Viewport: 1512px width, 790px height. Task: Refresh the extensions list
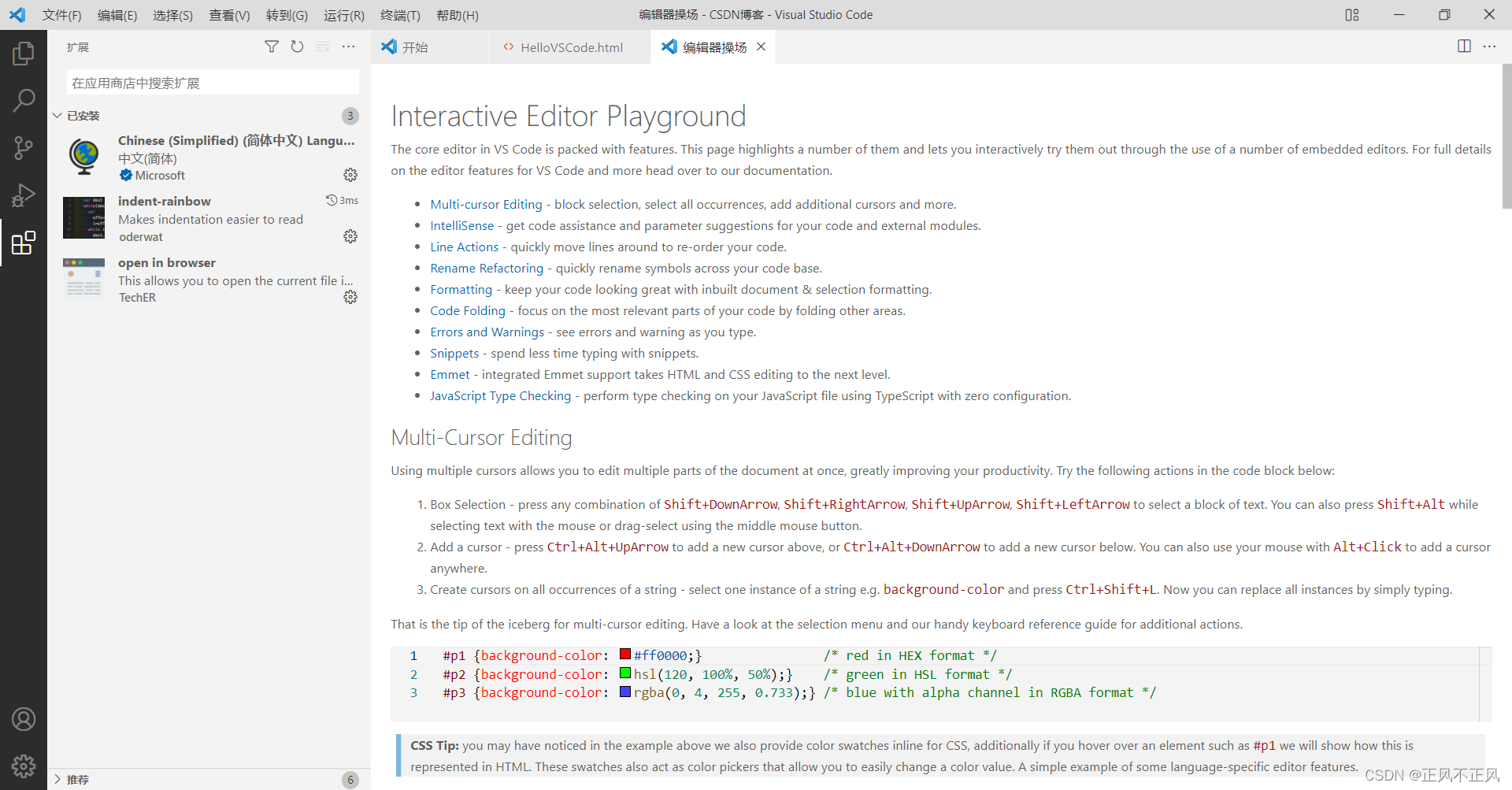(x=297, y=46)
